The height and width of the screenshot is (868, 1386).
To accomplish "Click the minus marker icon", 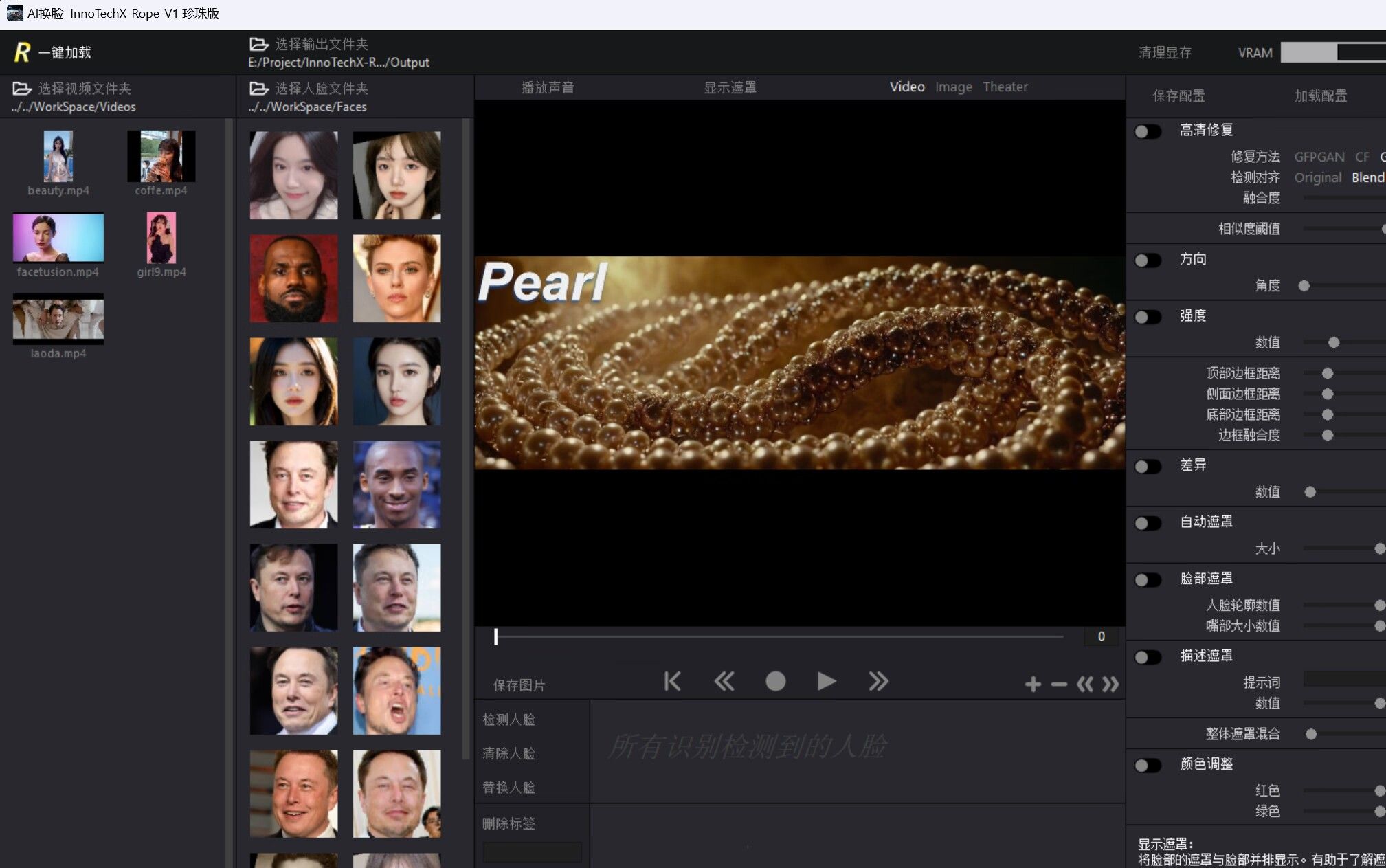I will point(1059,684).
